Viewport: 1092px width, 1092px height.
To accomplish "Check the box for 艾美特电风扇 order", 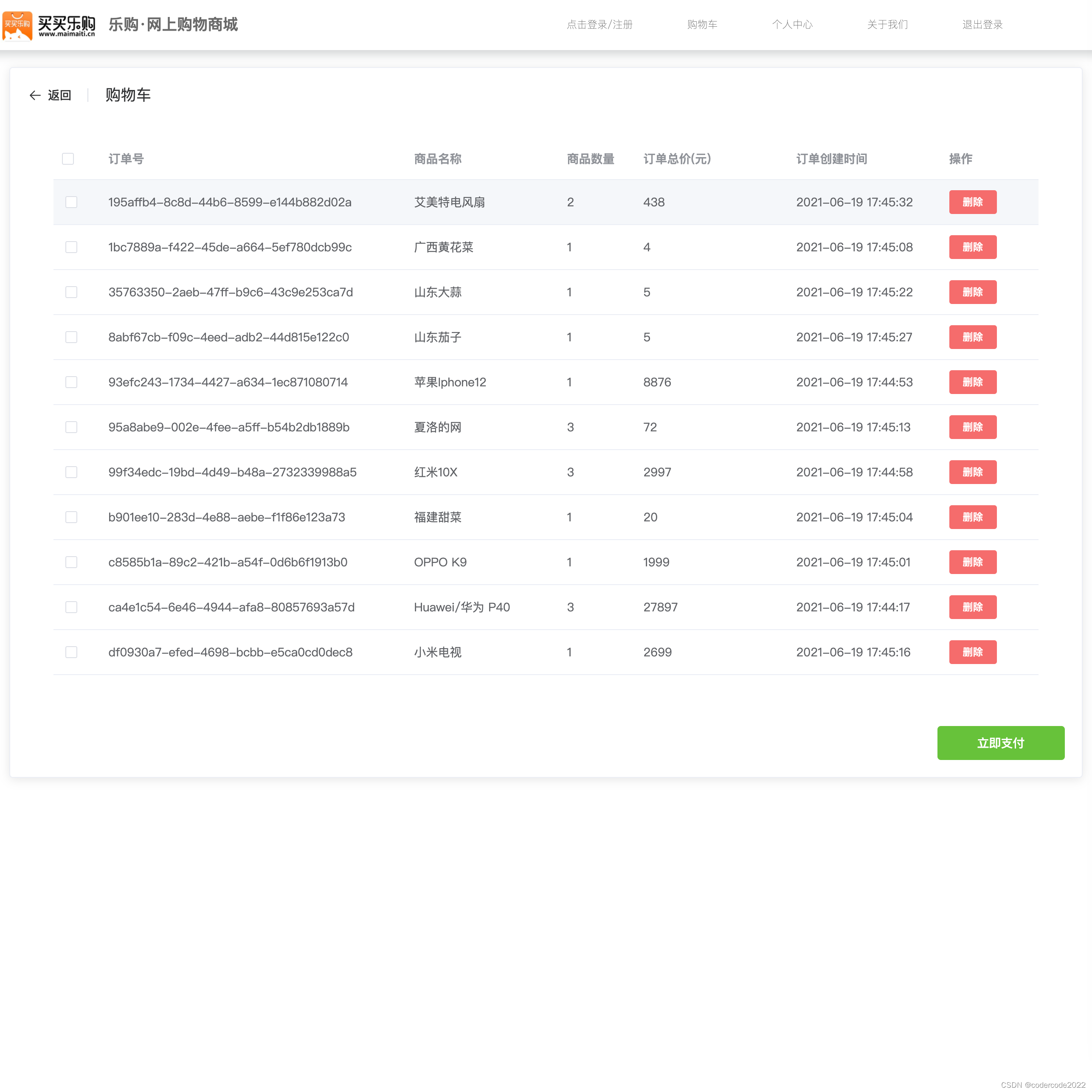I will click(71, 203).
